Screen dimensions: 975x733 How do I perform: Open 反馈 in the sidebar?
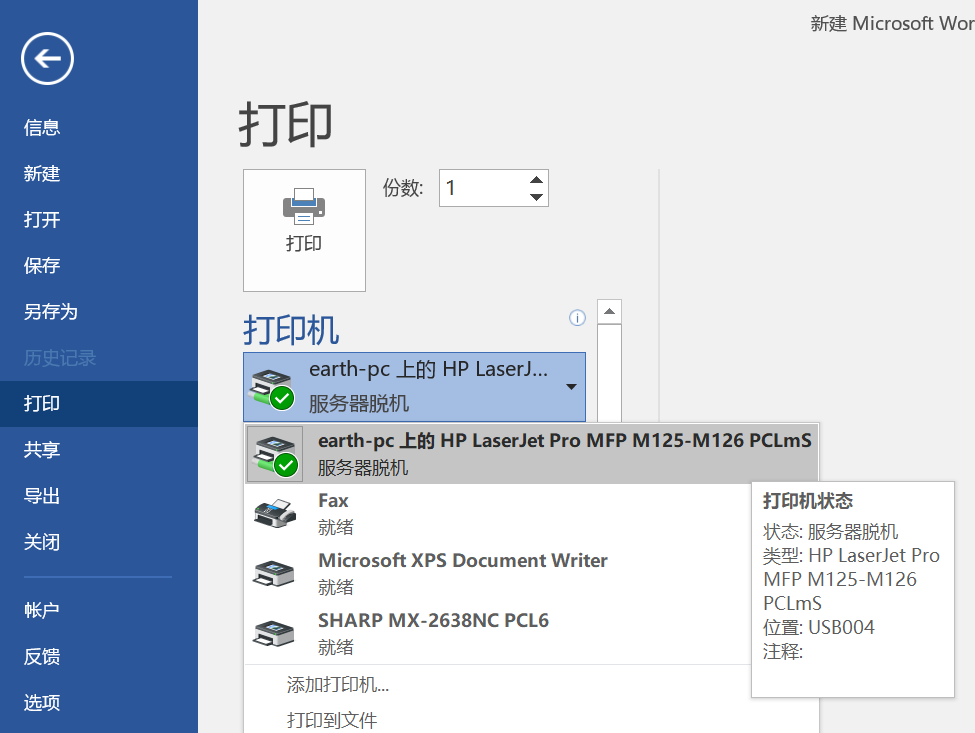[x=42, y=657]
